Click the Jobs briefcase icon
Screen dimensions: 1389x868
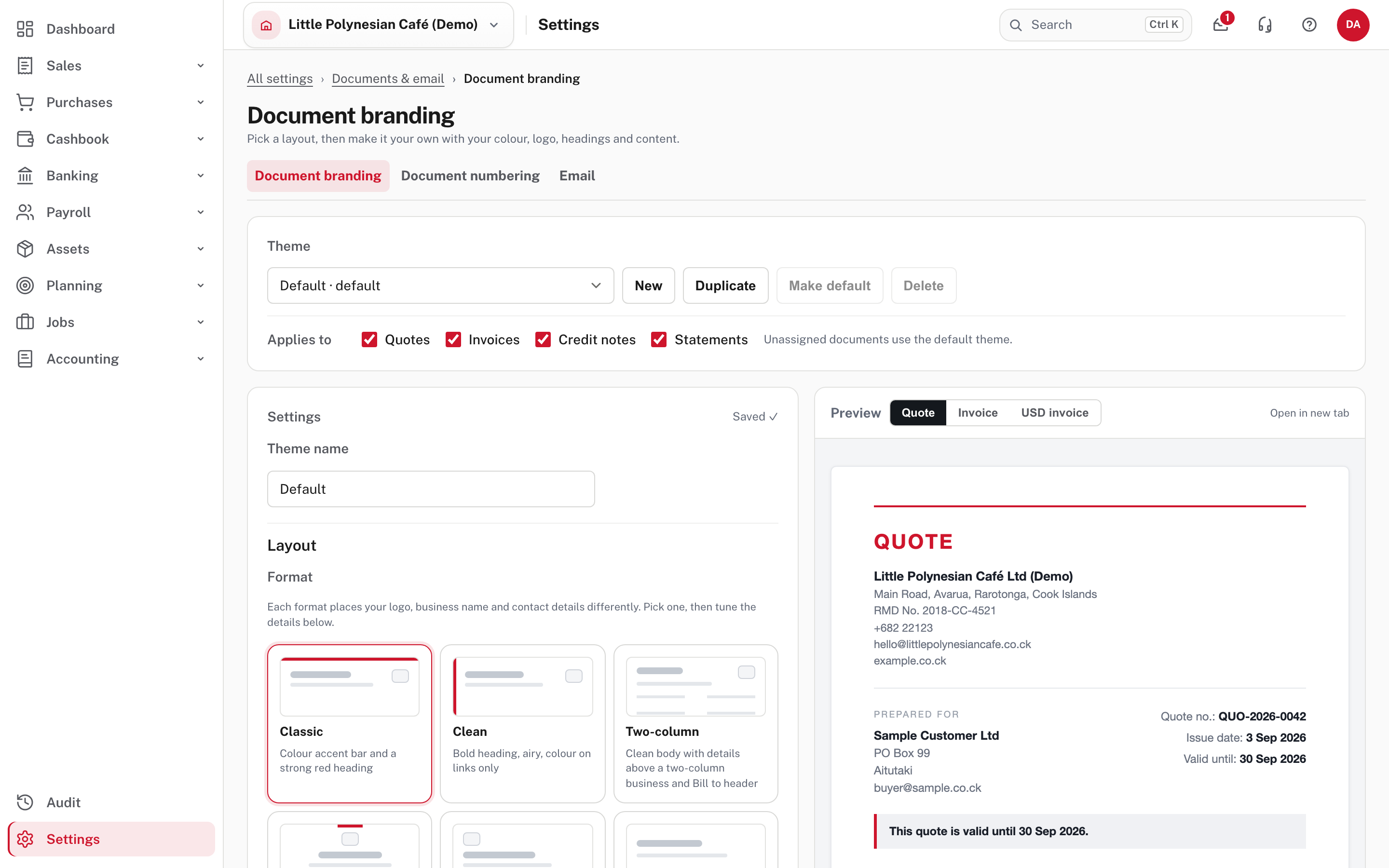[x=25, y=322]
